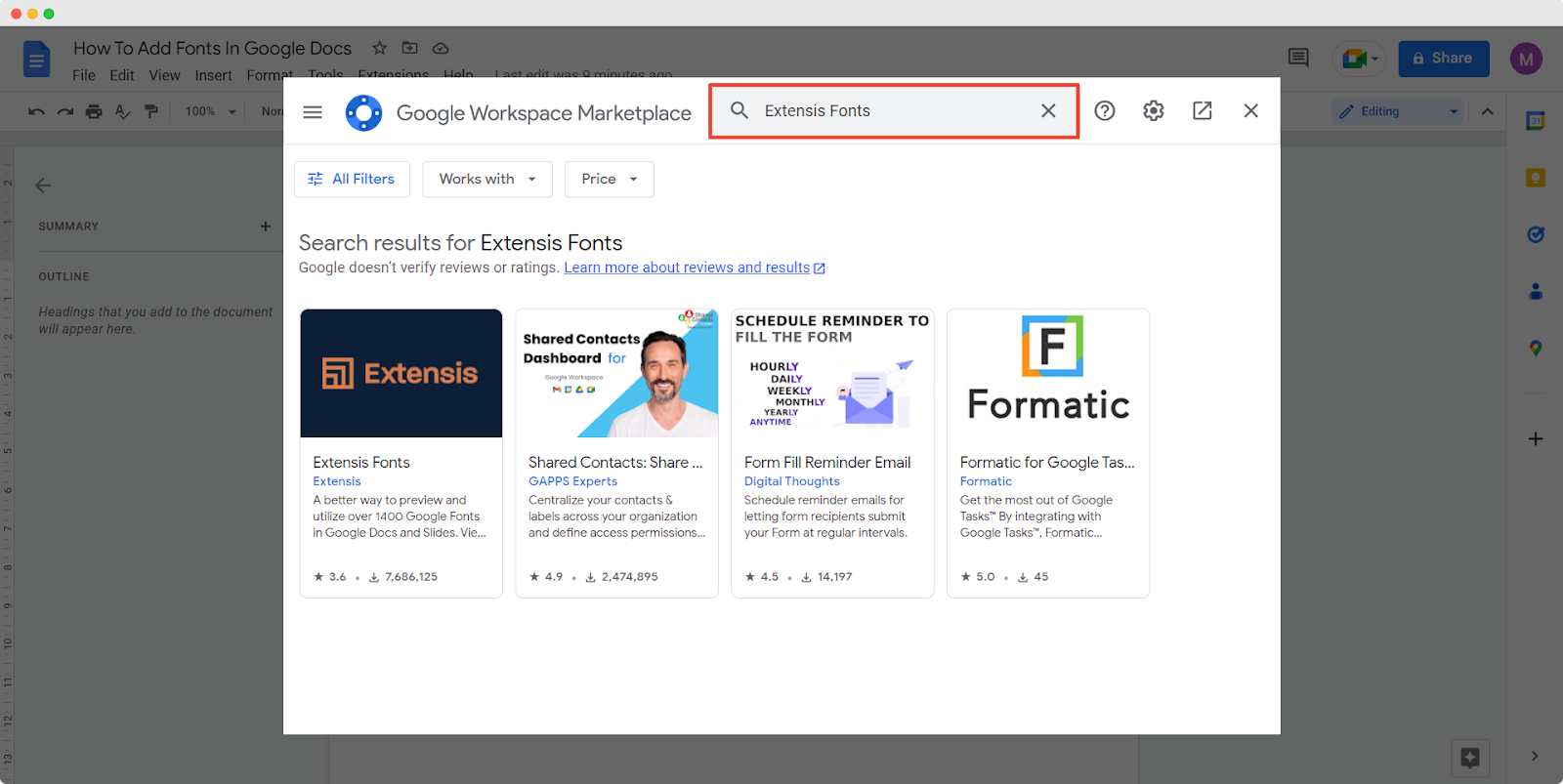Open the Calendar side panel
Image resolution: width=1563 pixels, height=784 pixels.
1536,121
